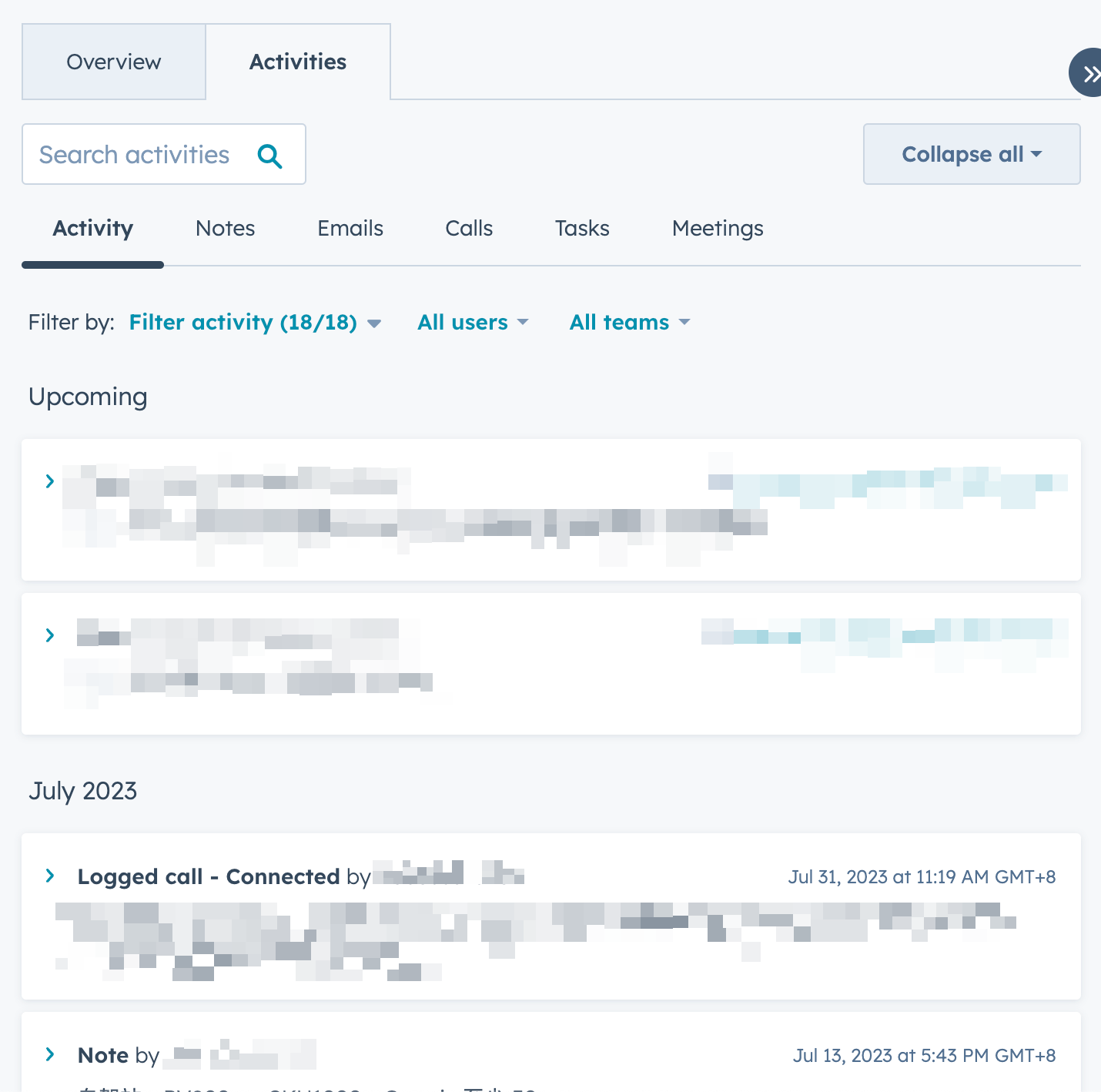Select the Activity filter tab
The height and width of the screenshot is (1092, 1101).
[x=92, y=228]
